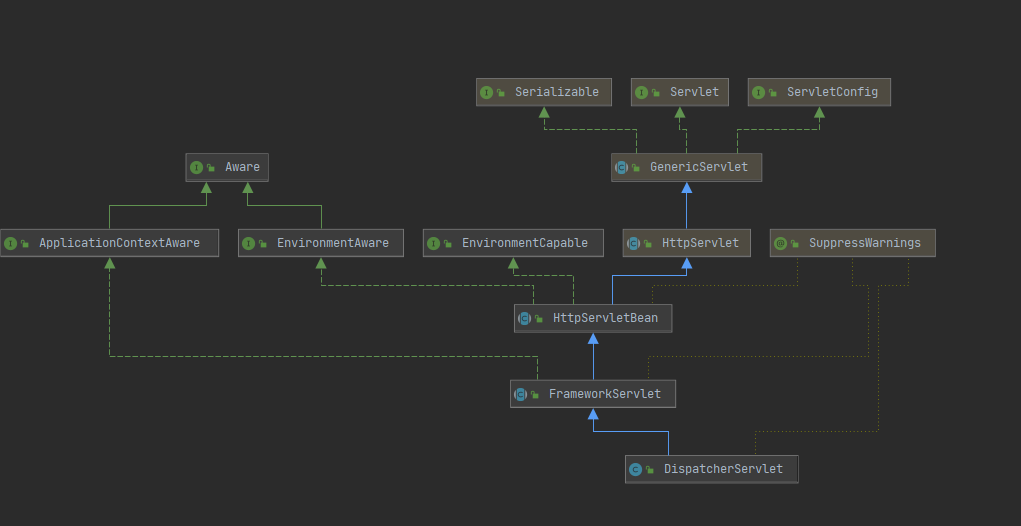The image size is (1021, 526).
Task: Select the EnvironmentAware node label
Action: [x=332, y=243]
